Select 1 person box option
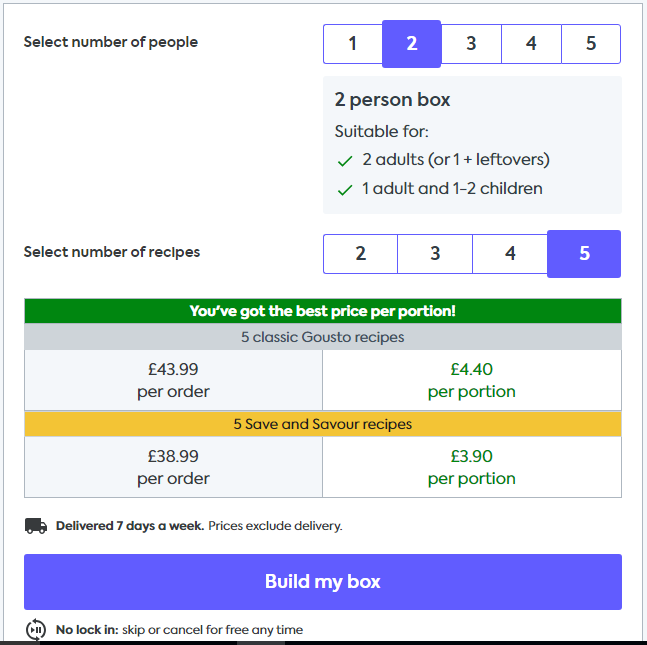Viewport: 647px width, 645px height. pos(353,44)
